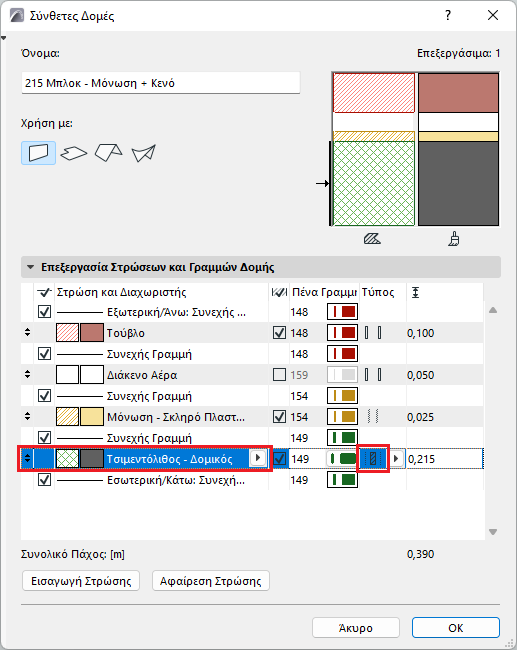Select the Shell use icon

(x=143, y=153)
